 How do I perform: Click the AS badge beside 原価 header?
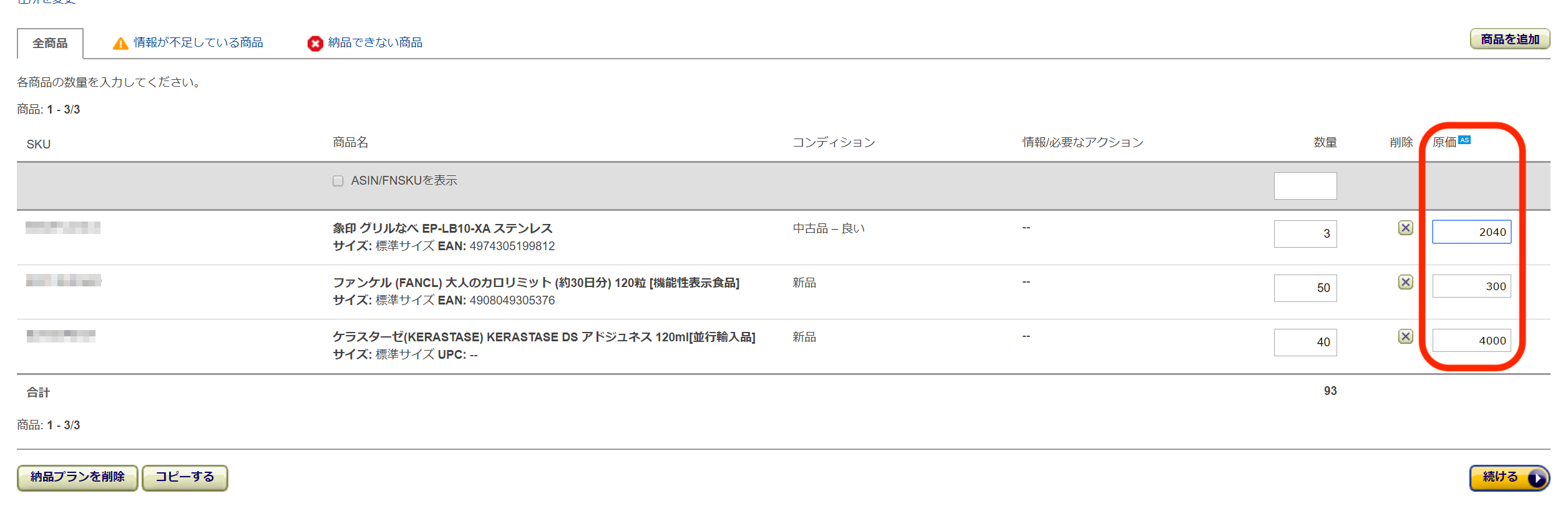point(1464,140)
